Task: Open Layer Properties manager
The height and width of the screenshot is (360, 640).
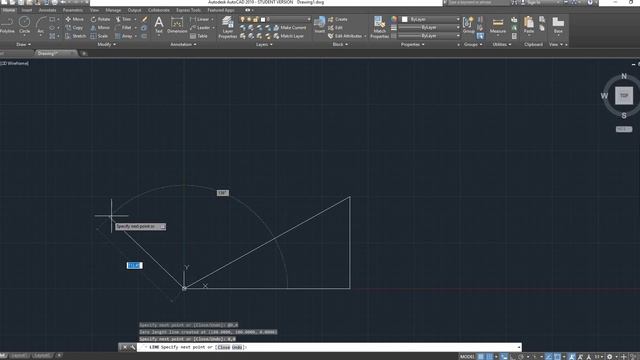Action: tap(228, 28)
